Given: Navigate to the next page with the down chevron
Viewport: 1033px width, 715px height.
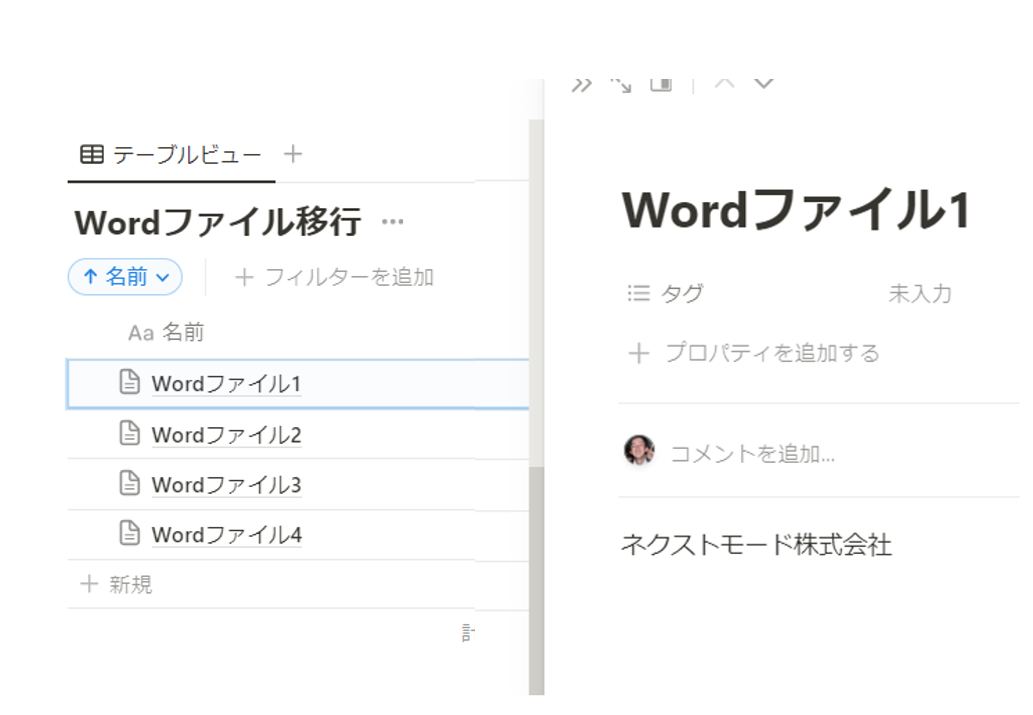Looking at the screenshot, I should click(764, 84).
